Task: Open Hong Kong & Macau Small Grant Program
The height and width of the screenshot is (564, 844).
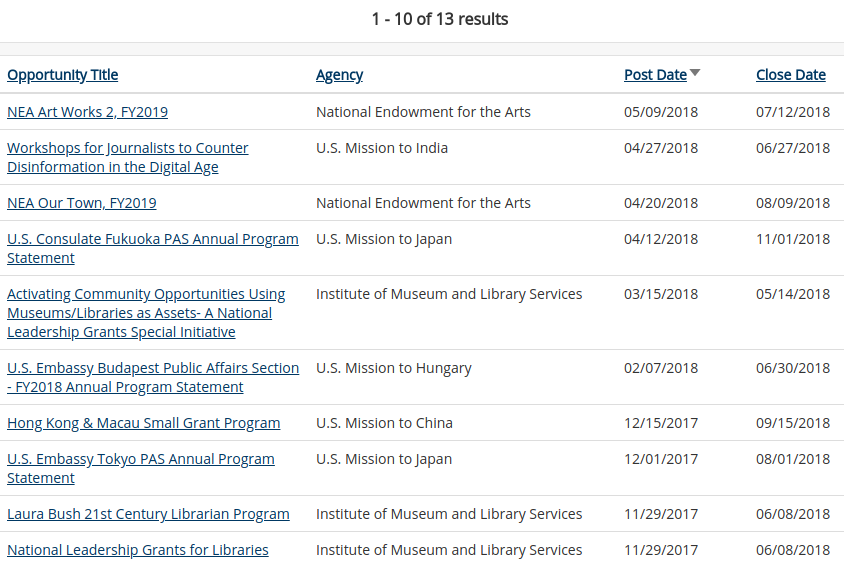Action: [x=144, y=423]
